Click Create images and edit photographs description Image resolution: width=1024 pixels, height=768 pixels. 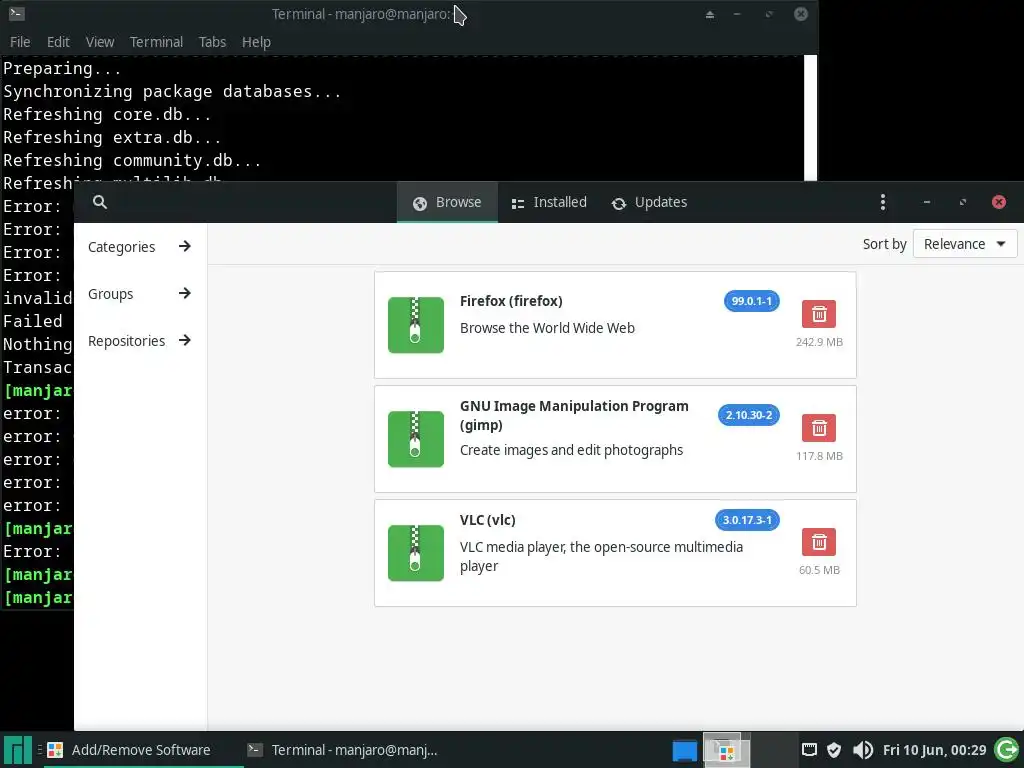[x=571, y=450]
